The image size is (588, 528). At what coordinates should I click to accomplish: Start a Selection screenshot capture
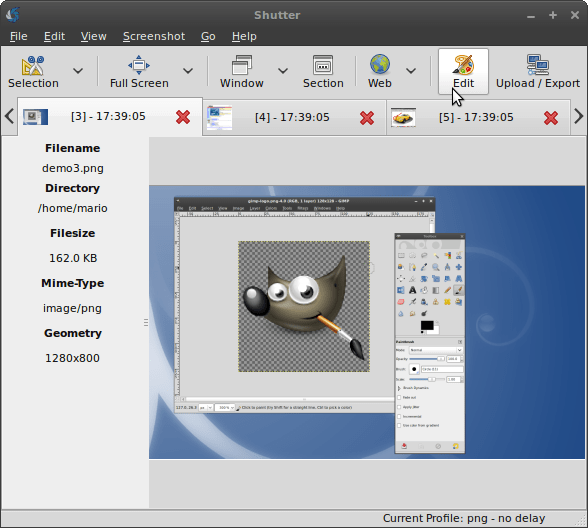pos(33,72)
